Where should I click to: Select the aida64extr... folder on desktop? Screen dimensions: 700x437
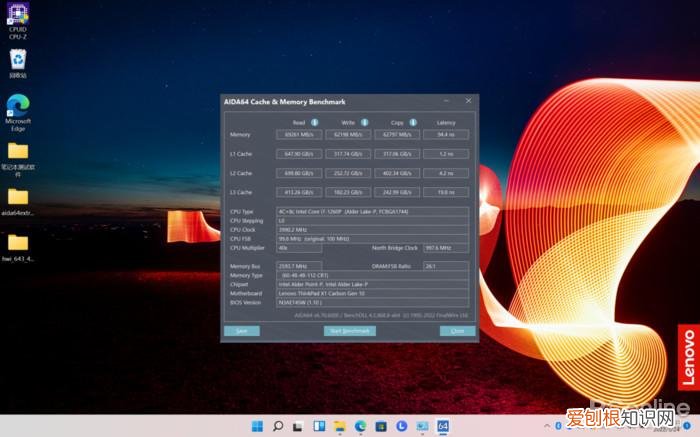18,202
